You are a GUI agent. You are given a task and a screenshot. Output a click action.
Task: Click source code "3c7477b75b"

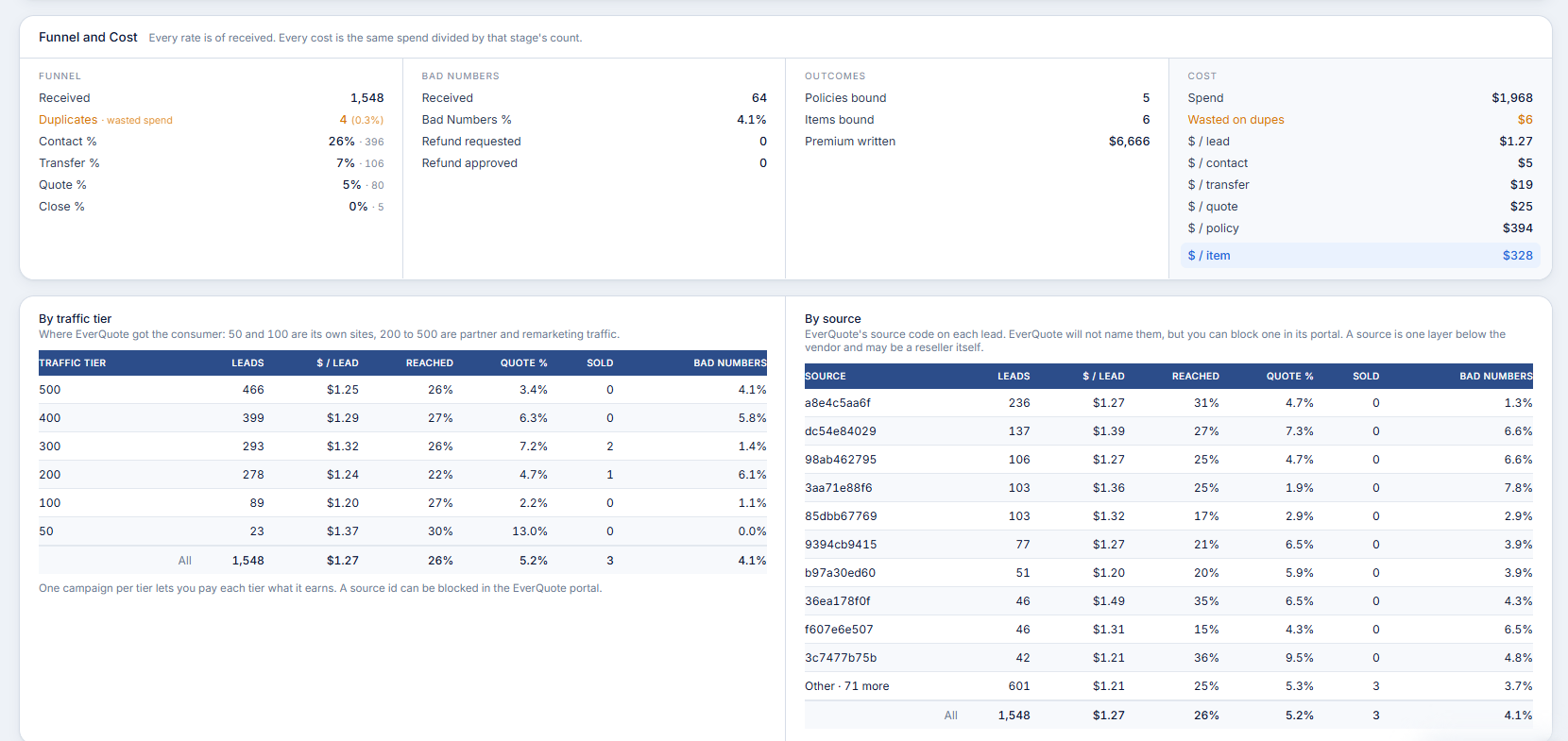pos(841,658)
